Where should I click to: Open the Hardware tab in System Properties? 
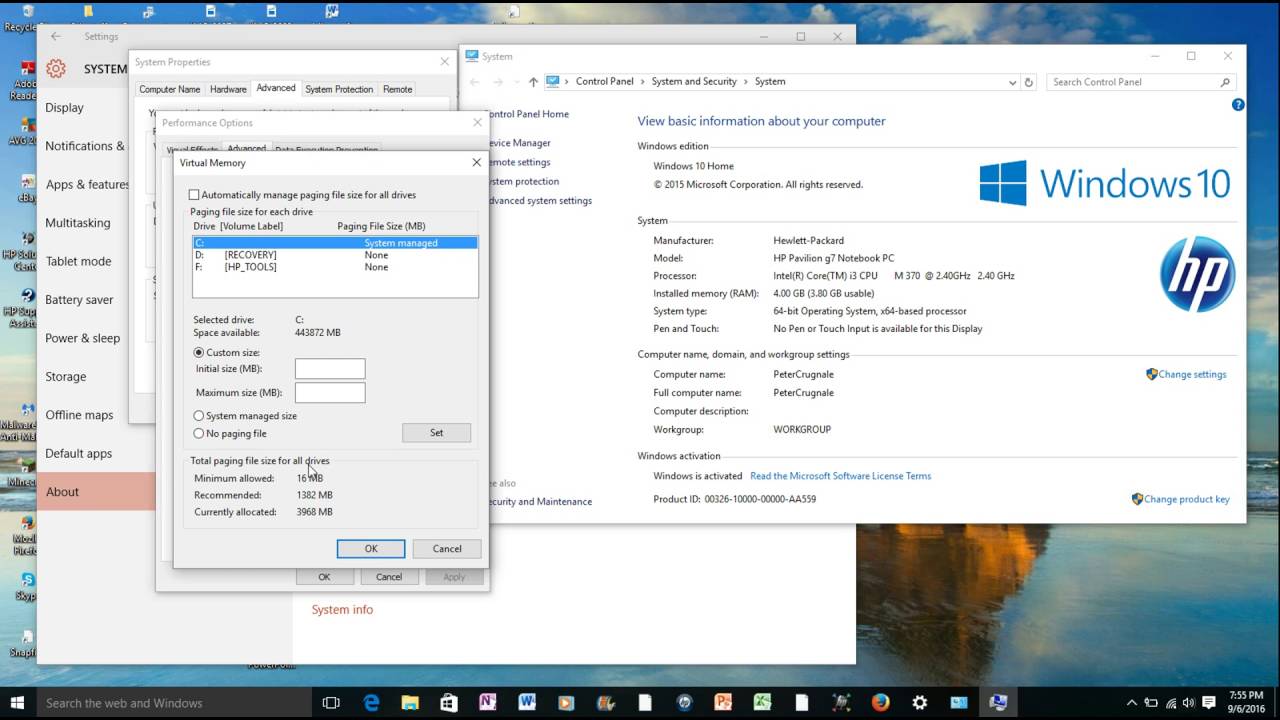tap(228, 89)
